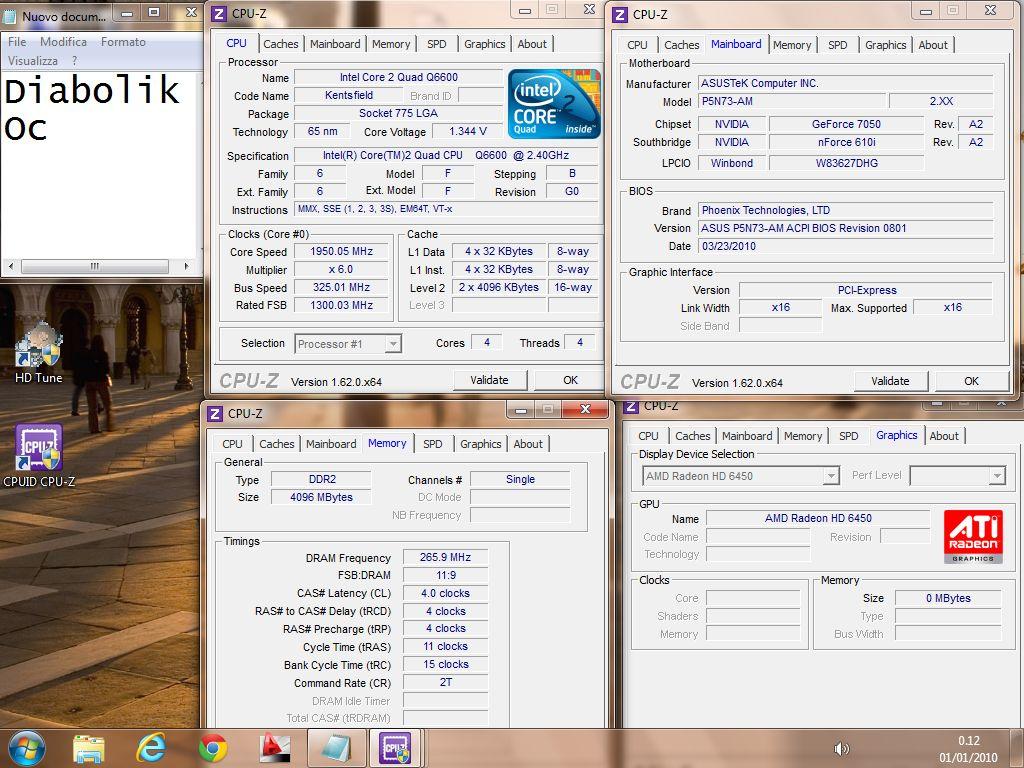Click the memory size value 4096 MBytes
The image size is (1024, 768).
coord(321,497)
